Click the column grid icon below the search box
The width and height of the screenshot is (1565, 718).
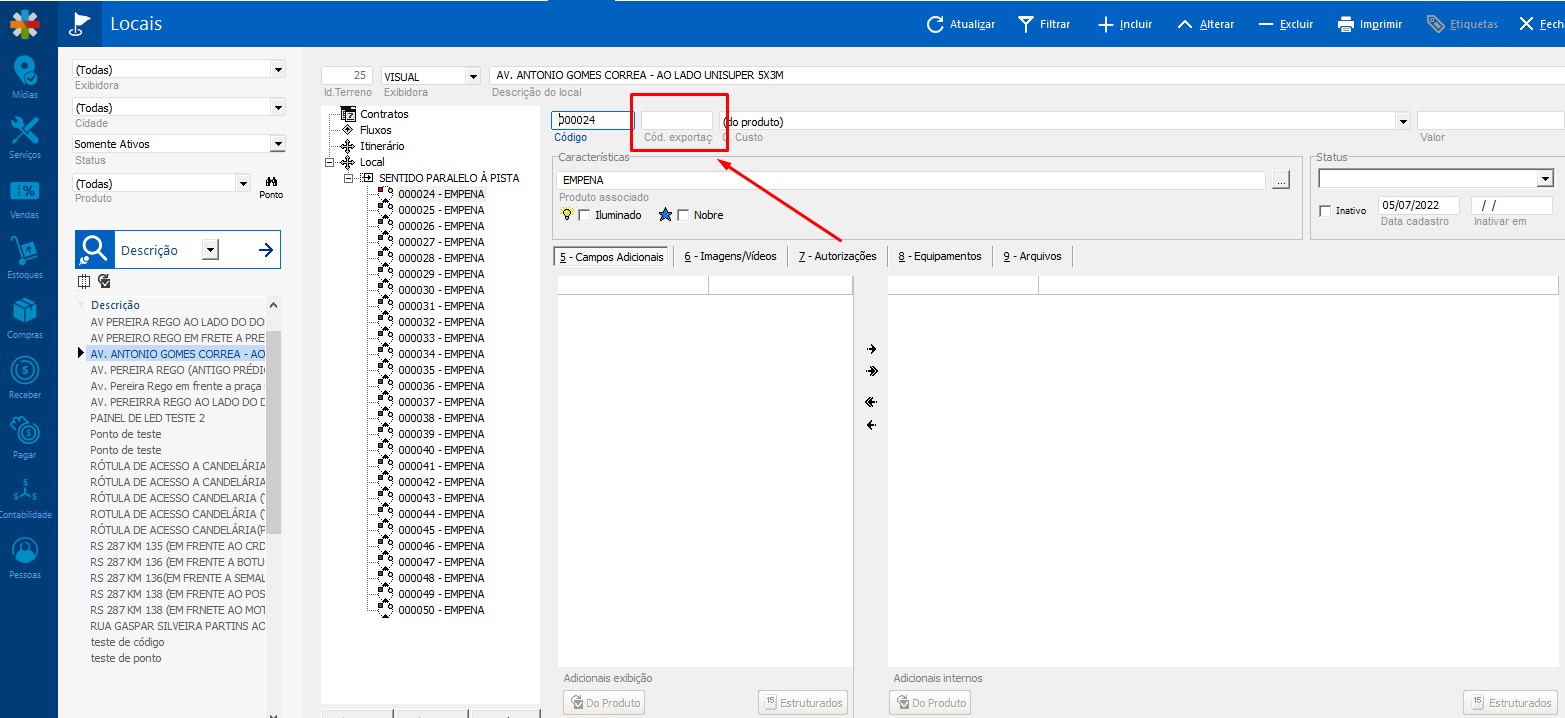point(84,282)
